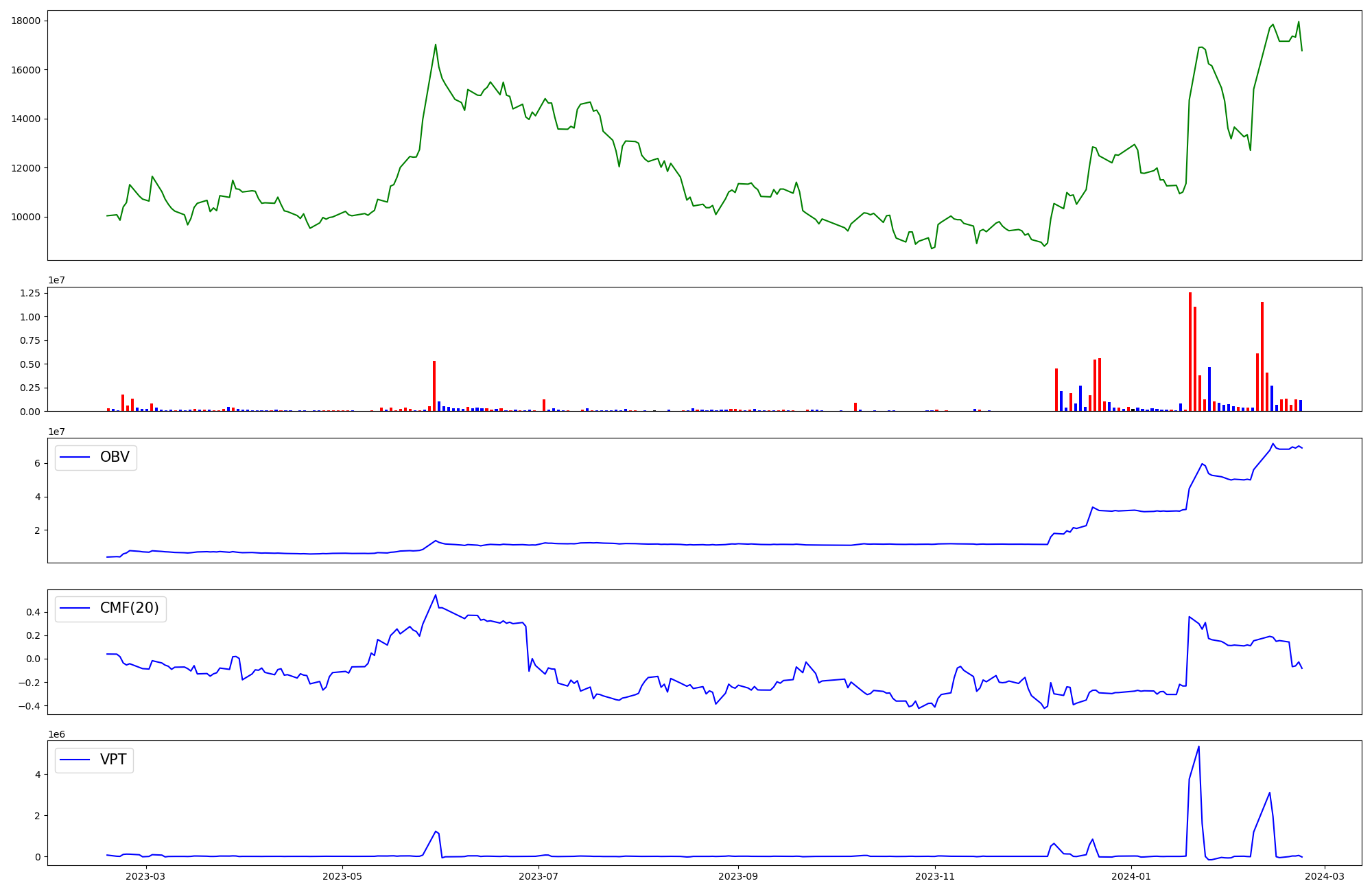Click the VPT legend label
This screenshot has width=1372, height=892.
click(x=113, y=760)
